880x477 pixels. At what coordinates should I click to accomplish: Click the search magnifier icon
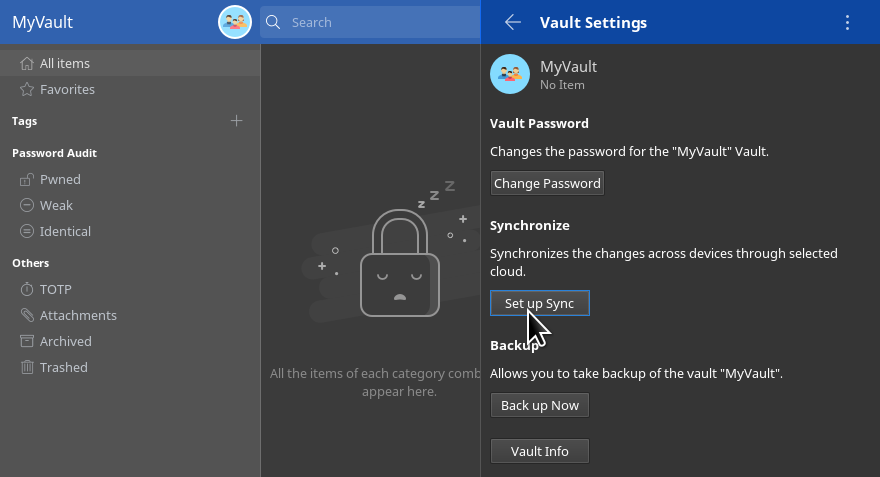271,22
